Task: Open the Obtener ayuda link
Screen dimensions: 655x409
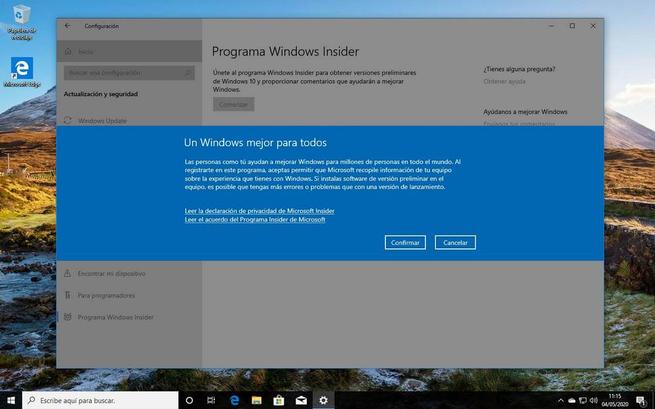Action: [504, 81]
